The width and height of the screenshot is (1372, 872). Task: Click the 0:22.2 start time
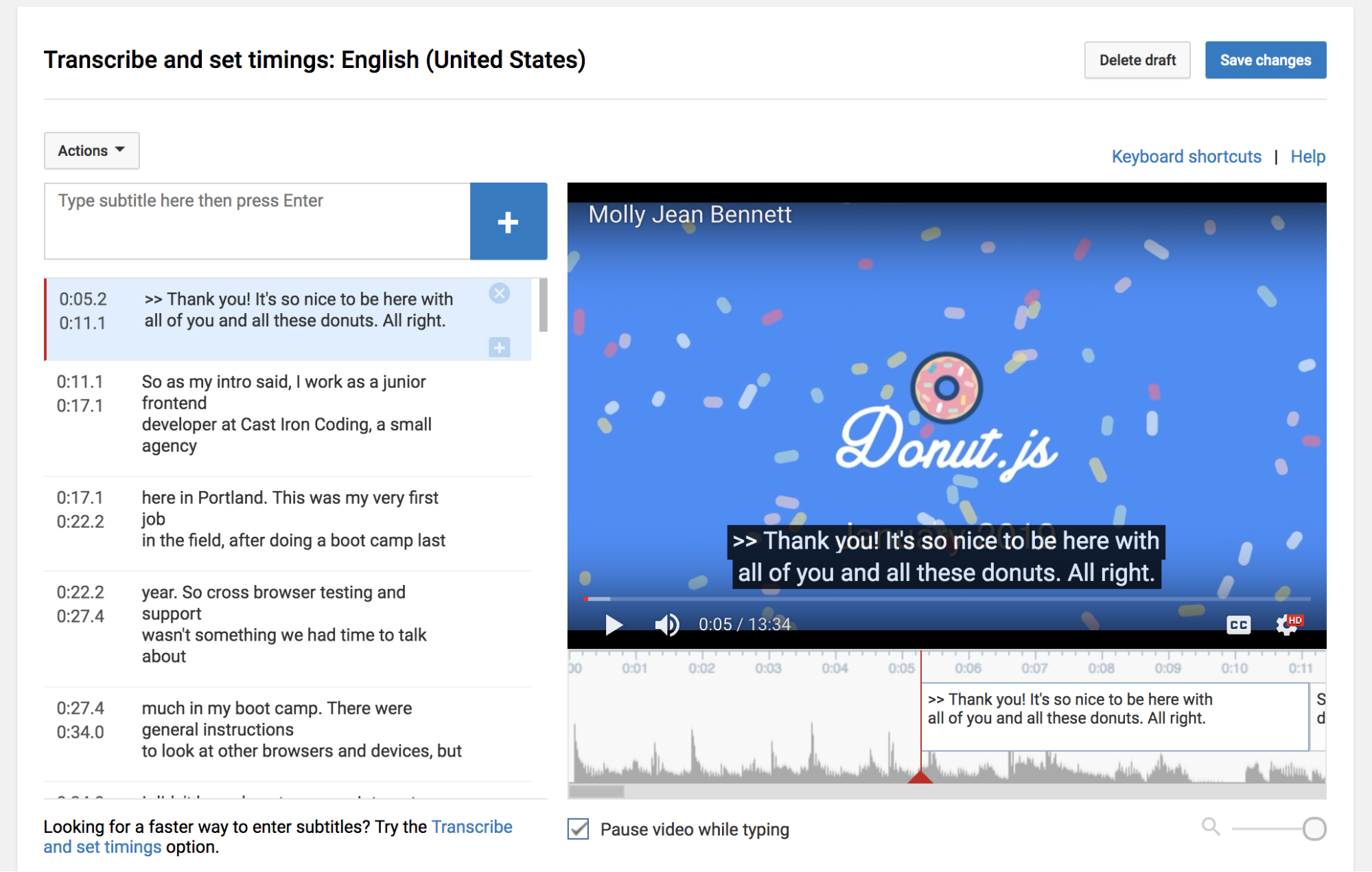click(x=80, y=593)
